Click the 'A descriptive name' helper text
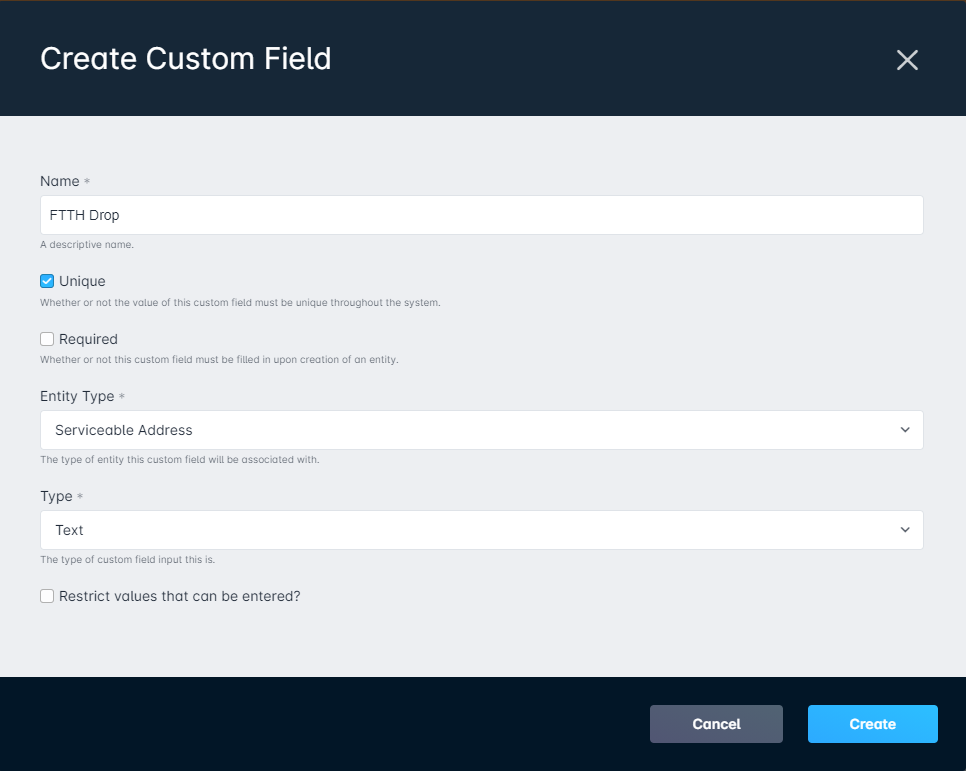Viewport: 966px width, 771px height. pyautogui.click(x=87, y=245)
